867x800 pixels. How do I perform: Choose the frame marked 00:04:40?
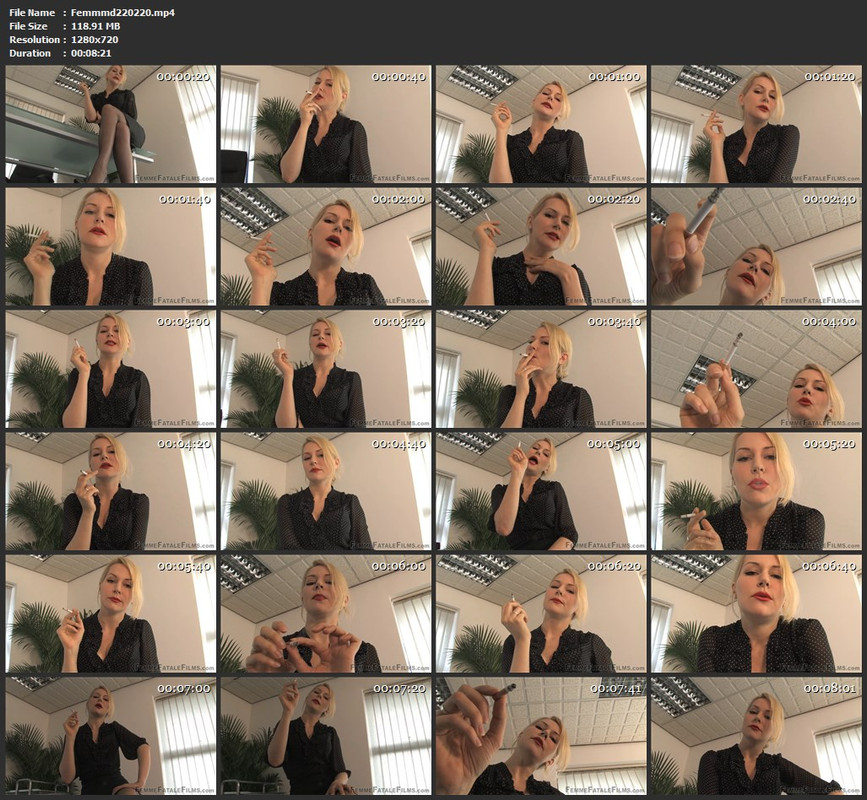click(x=326, y=491)
